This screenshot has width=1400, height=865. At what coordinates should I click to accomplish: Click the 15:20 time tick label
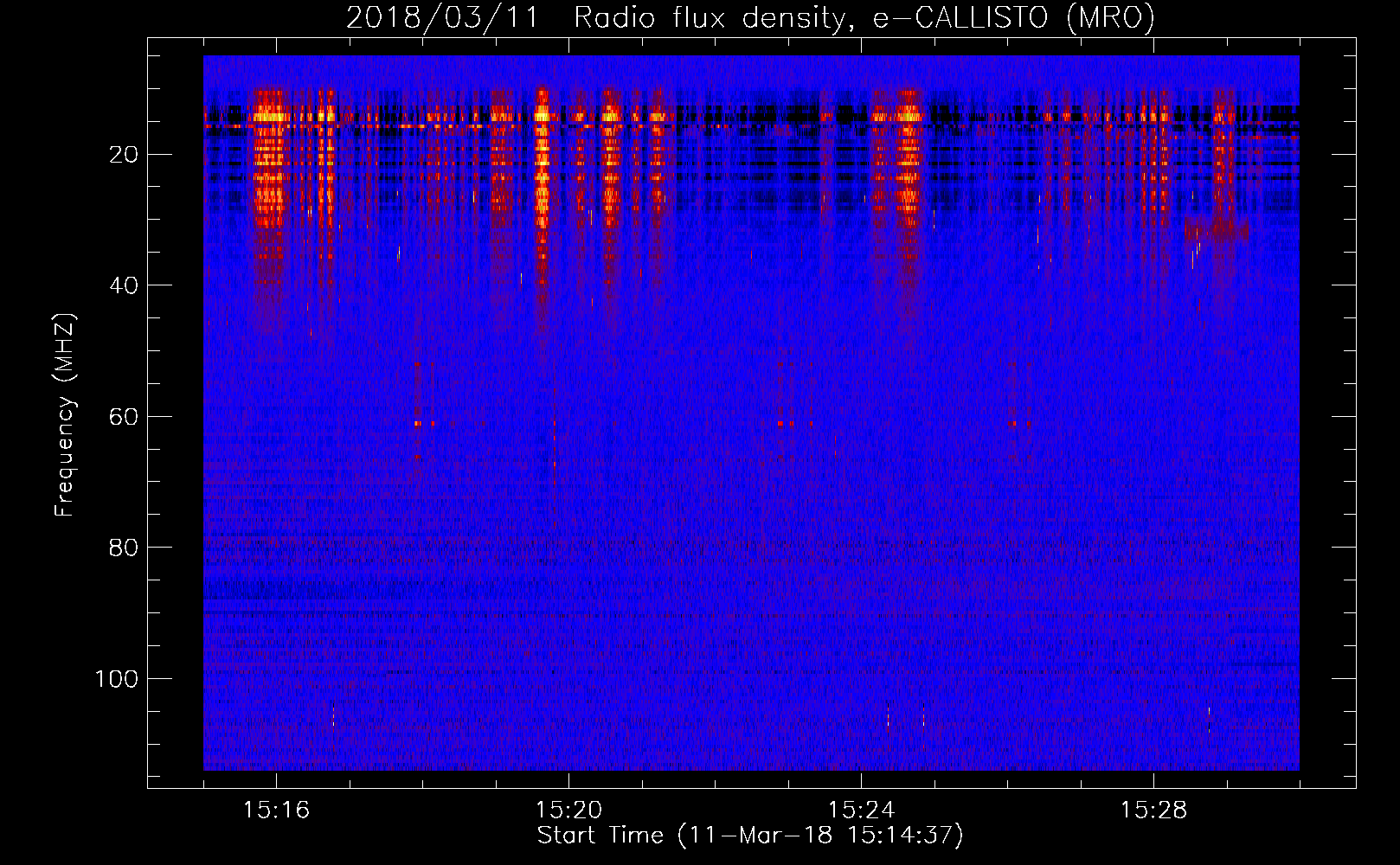pos(568,810)
